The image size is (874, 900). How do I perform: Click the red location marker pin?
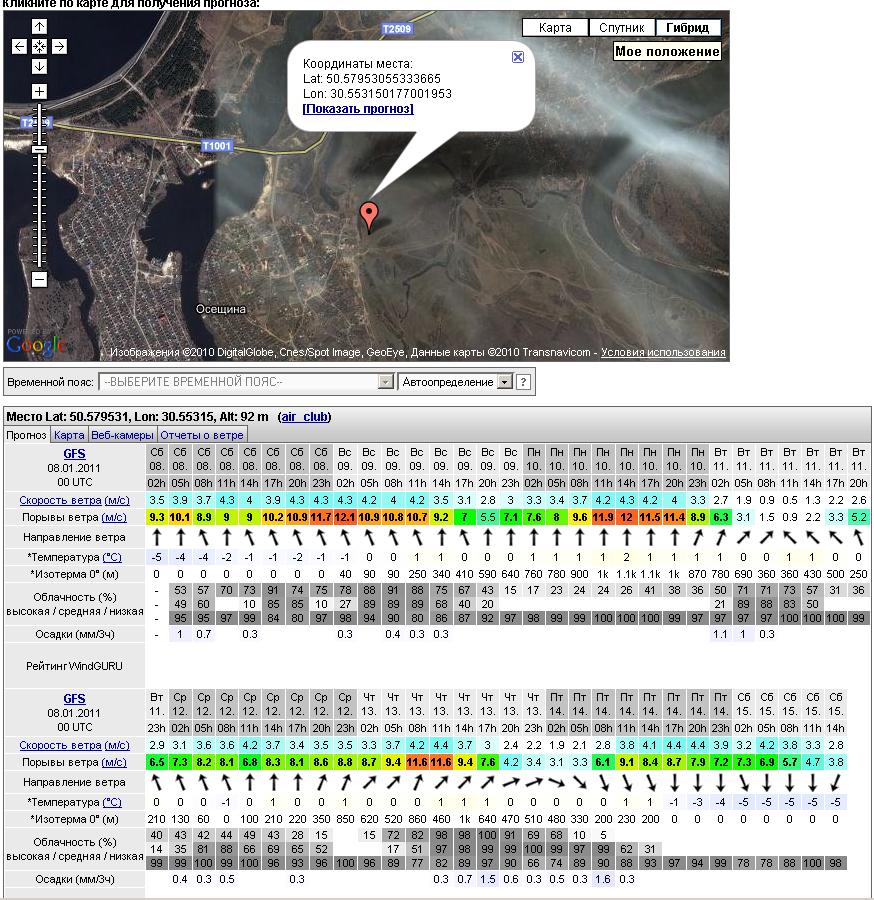[x=369, y=214]
